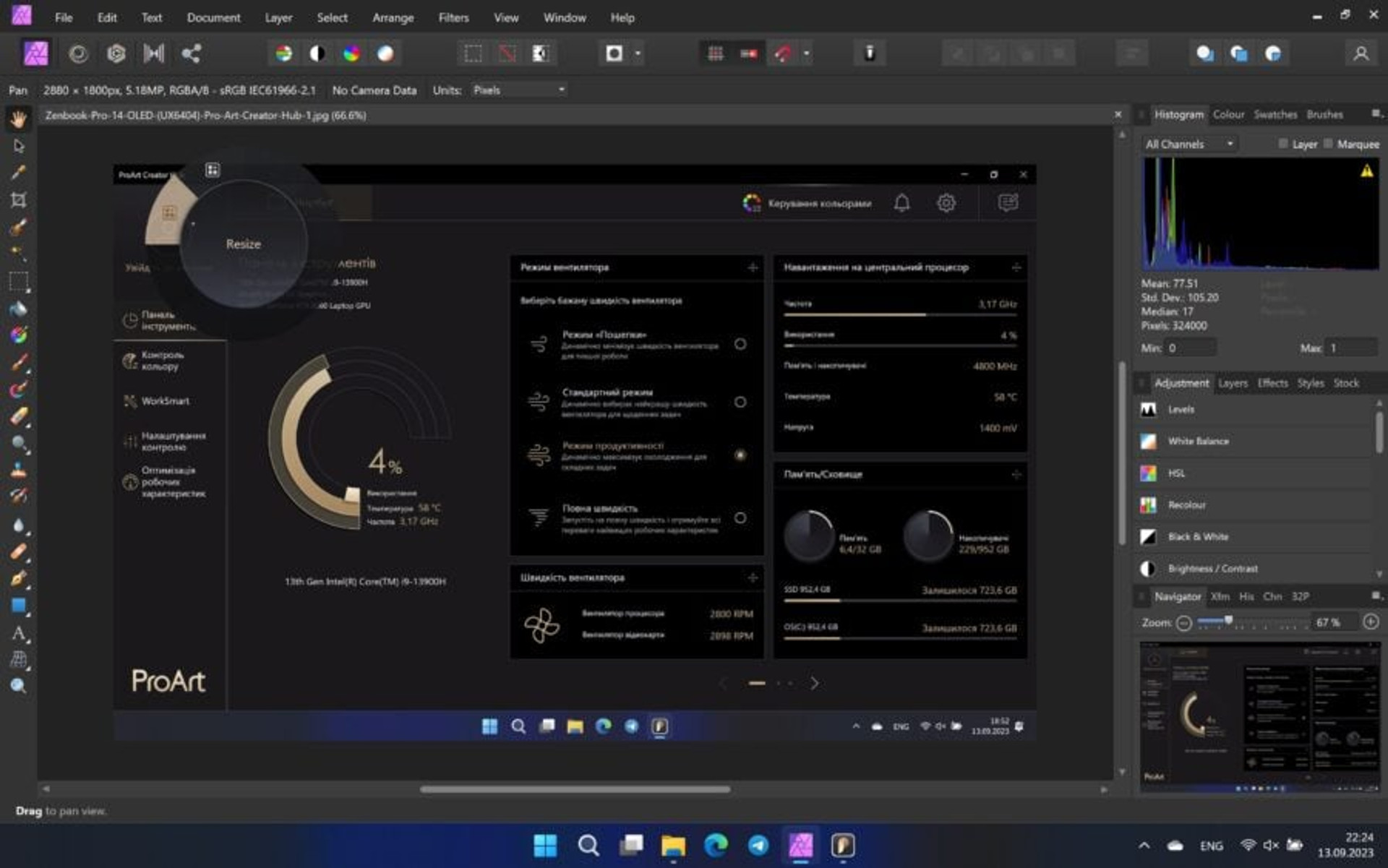Select the Colour Picker tool
This screenshot has width=1388, height=868.
pos(19,173)
